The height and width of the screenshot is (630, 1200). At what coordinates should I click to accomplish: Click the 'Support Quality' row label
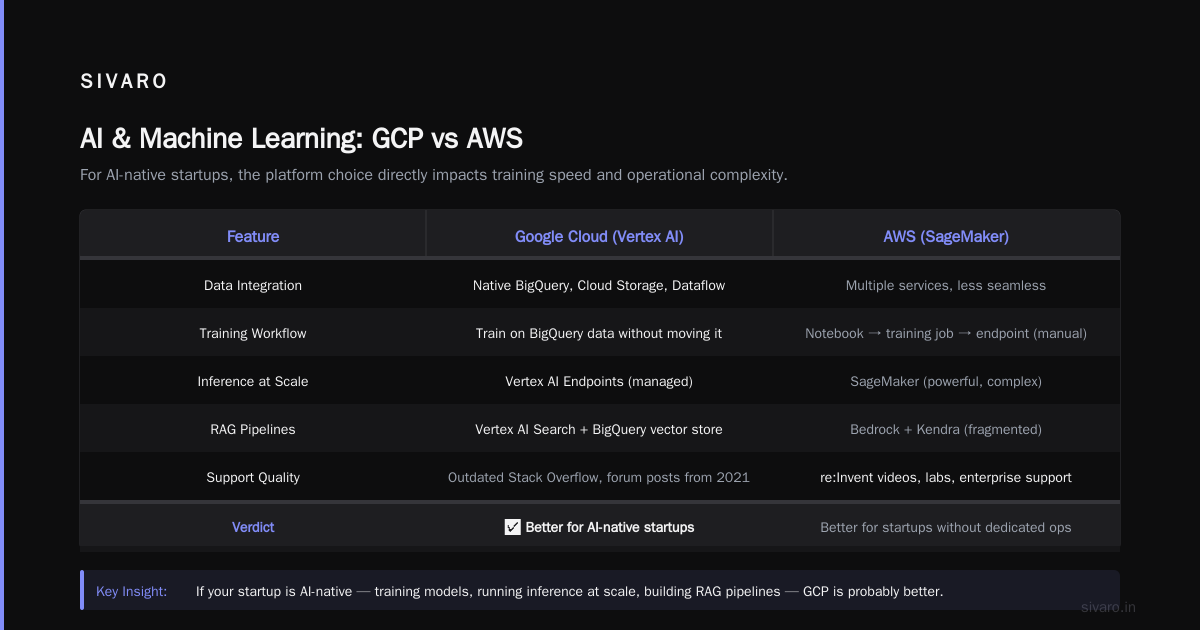pos(253,478)
